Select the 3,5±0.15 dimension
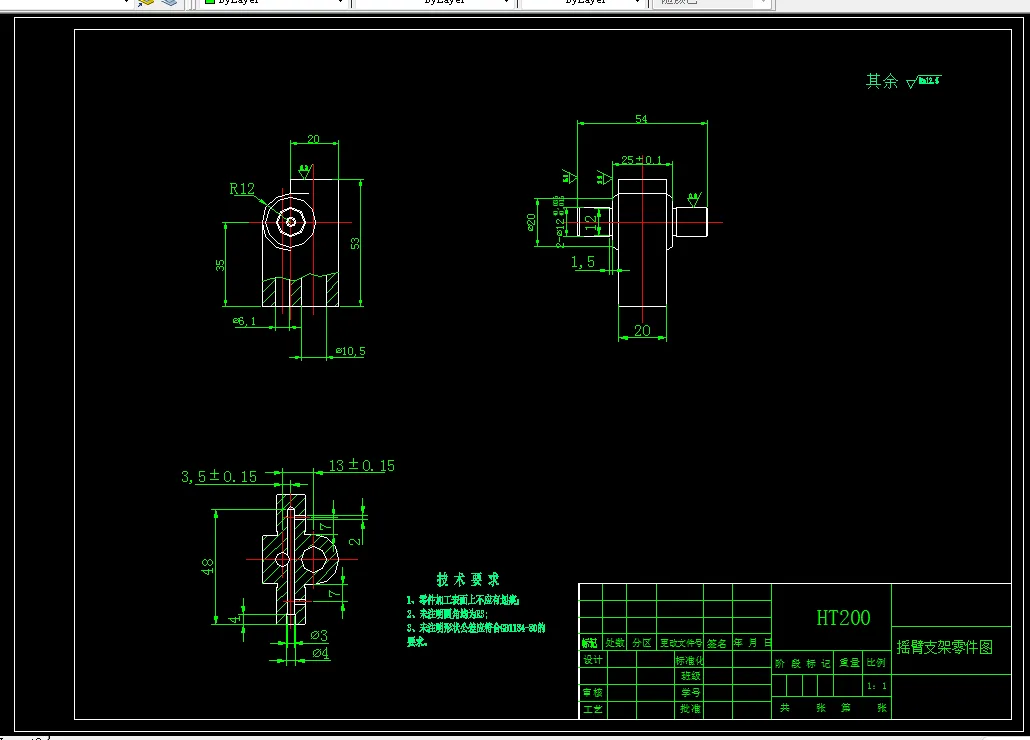Viewport: 1030px width, 740px height. point(219,477)
